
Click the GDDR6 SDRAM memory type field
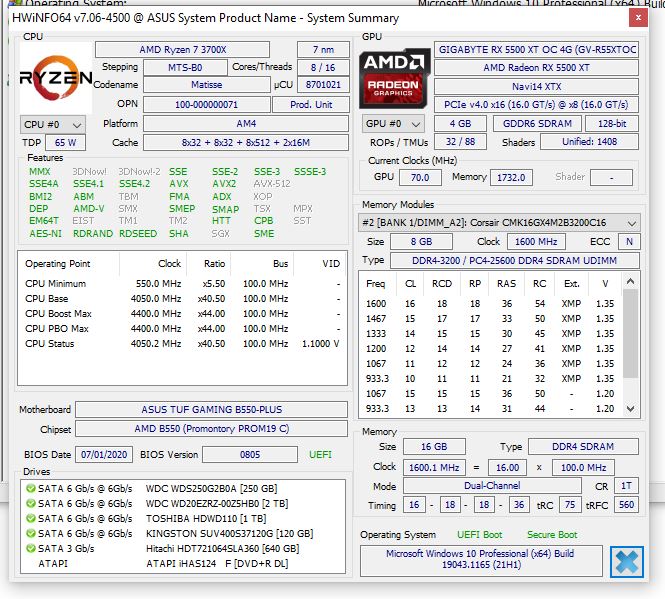[x=537, y=124]
